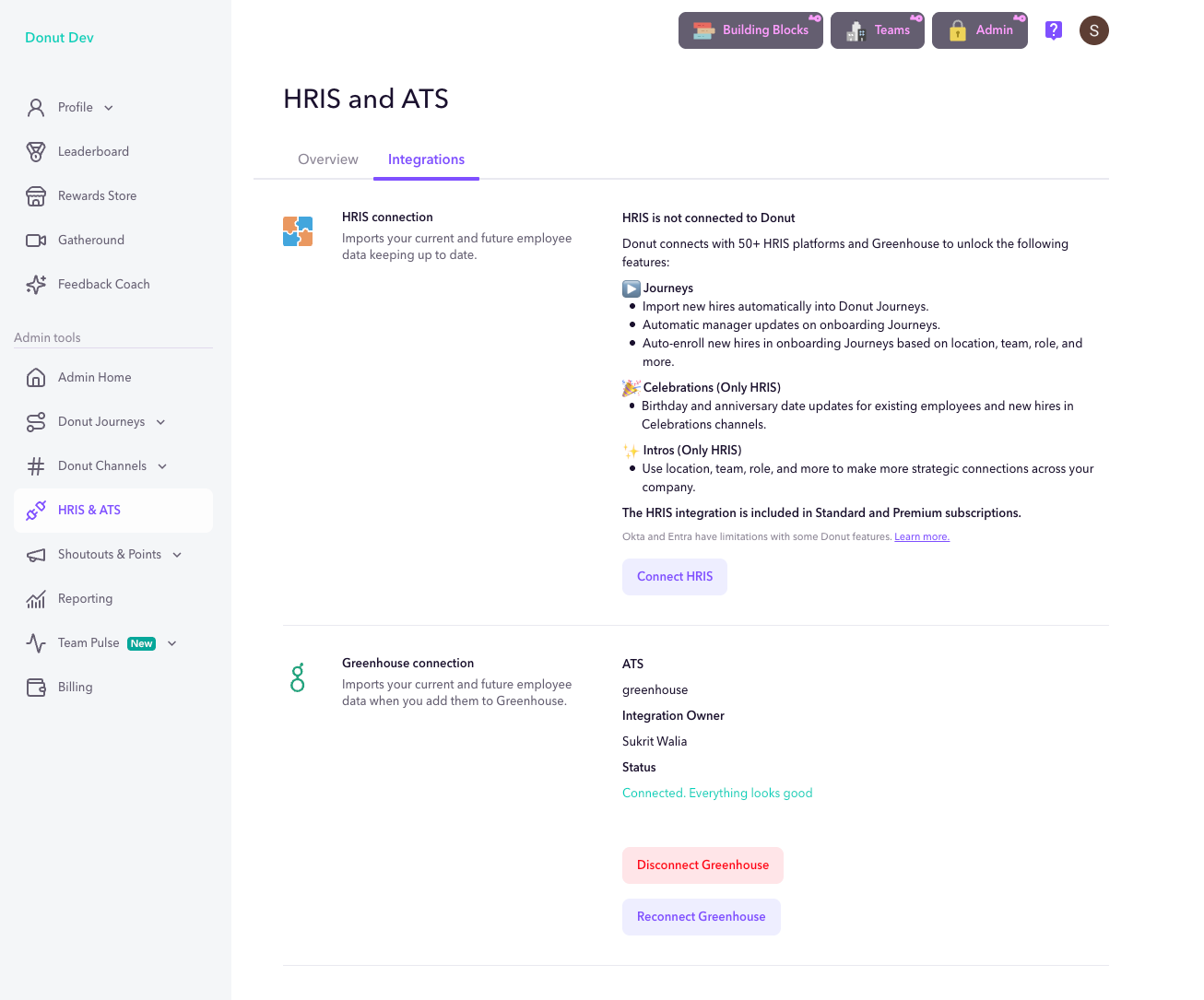
Task: Click the 'Greenhouse connection' heading
Action: (x=407, y=664)
